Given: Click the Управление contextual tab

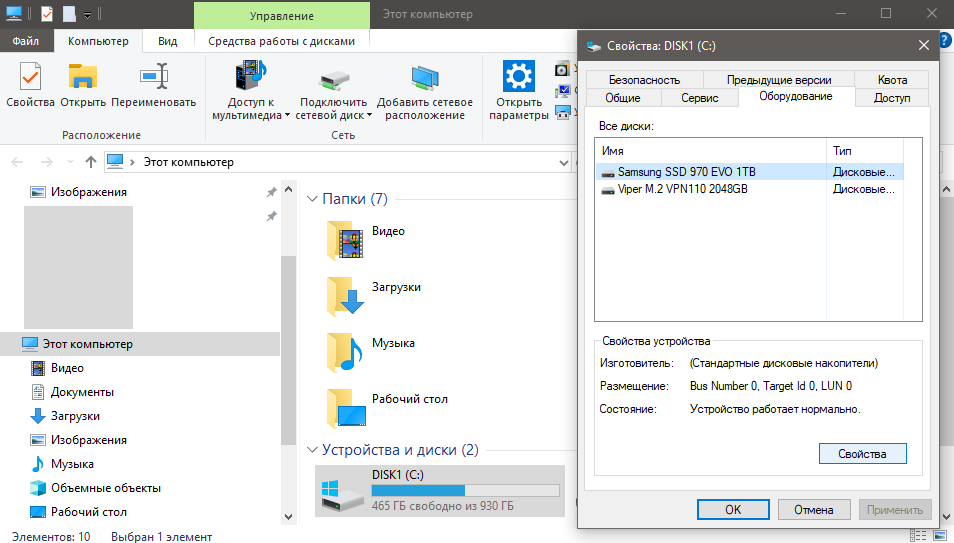Looking at the screenshot, I should click(282, 16).
